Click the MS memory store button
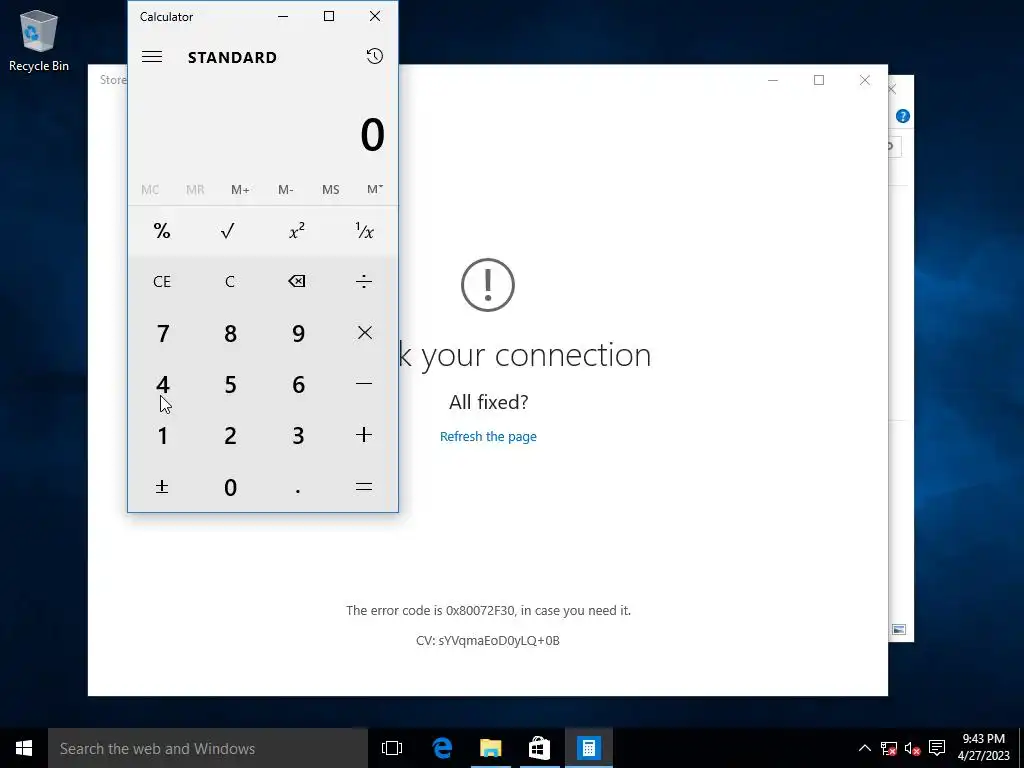 [330, 189]
